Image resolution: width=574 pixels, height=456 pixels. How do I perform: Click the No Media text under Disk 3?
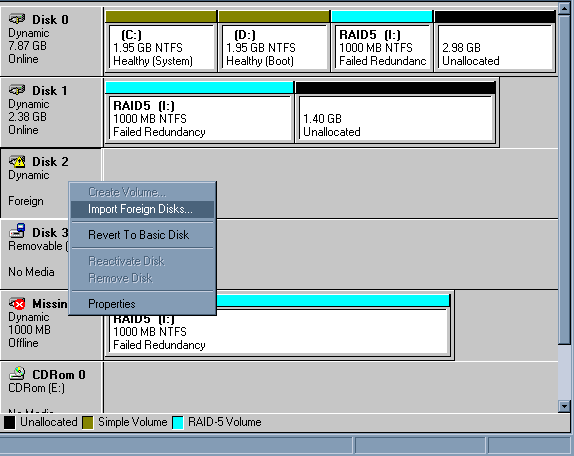(x=31, y=272)
